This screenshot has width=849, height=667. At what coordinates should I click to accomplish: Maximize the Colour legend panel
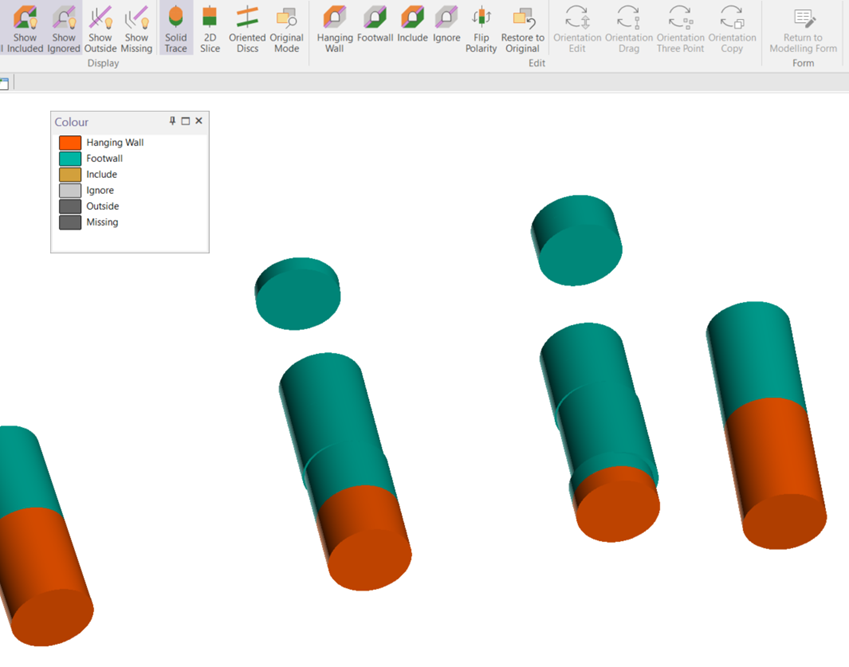185,121
